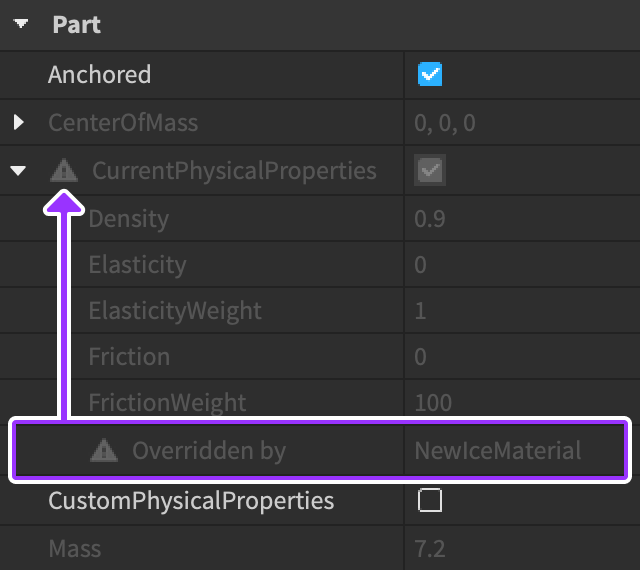
Task: Click the CenterOfMass value 0, 0, 0
Action: pos(445,123)
